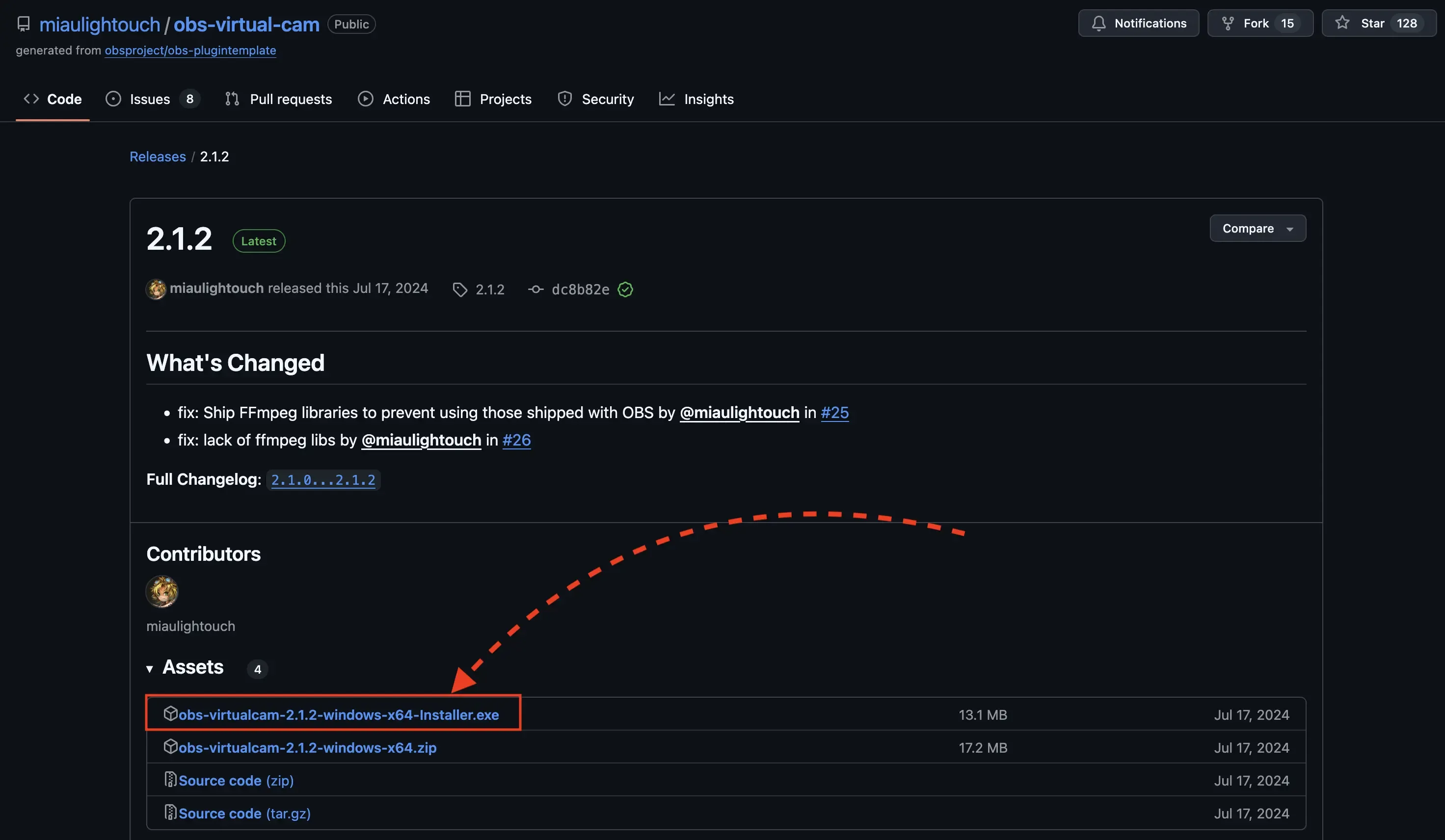Click the Notifications bell button
1445x840 pixels.
[x=1138, y=24]
